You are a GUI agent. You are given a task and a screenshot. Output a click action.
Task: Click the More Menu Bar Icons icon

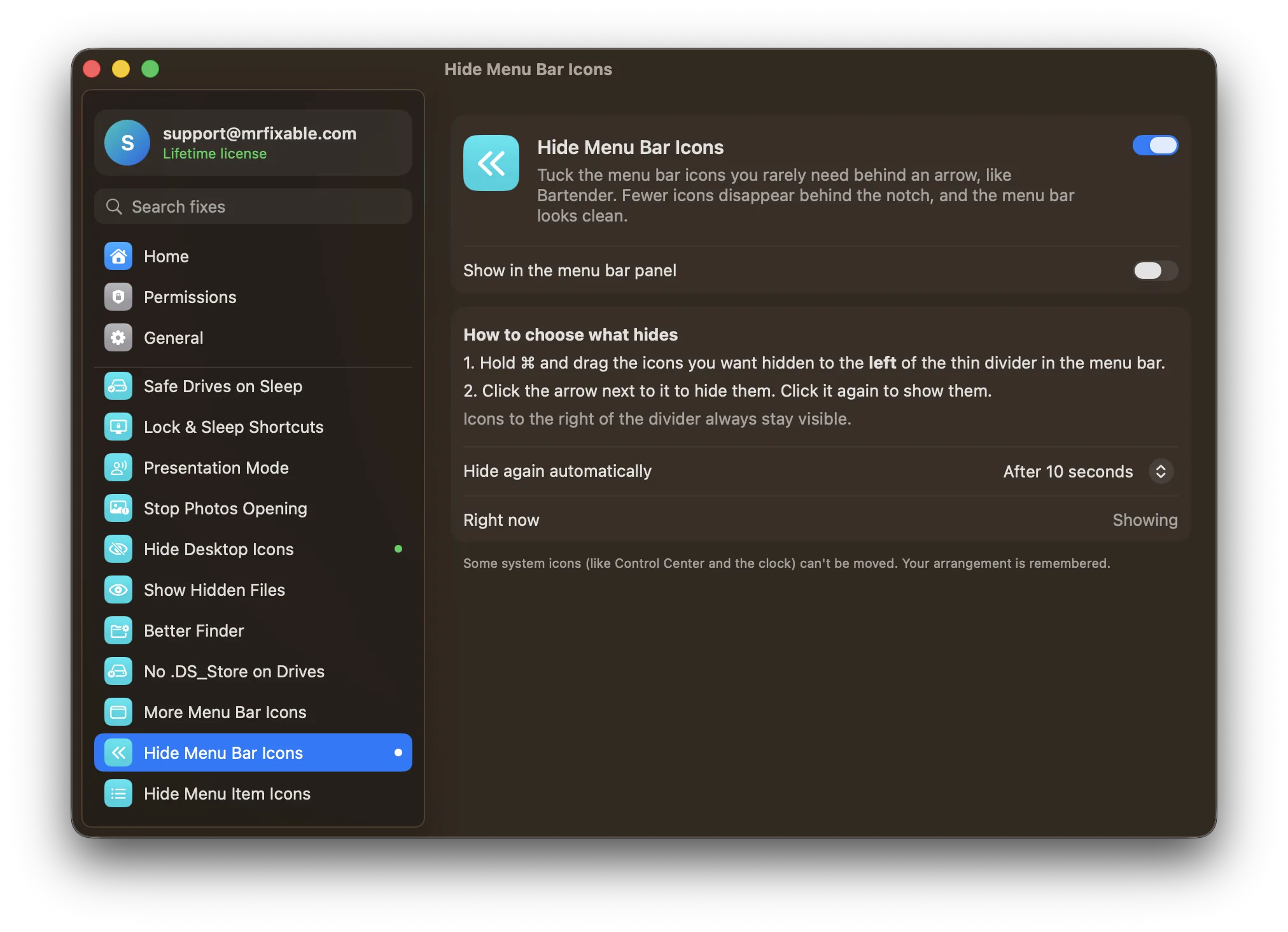tap(118, 712)
